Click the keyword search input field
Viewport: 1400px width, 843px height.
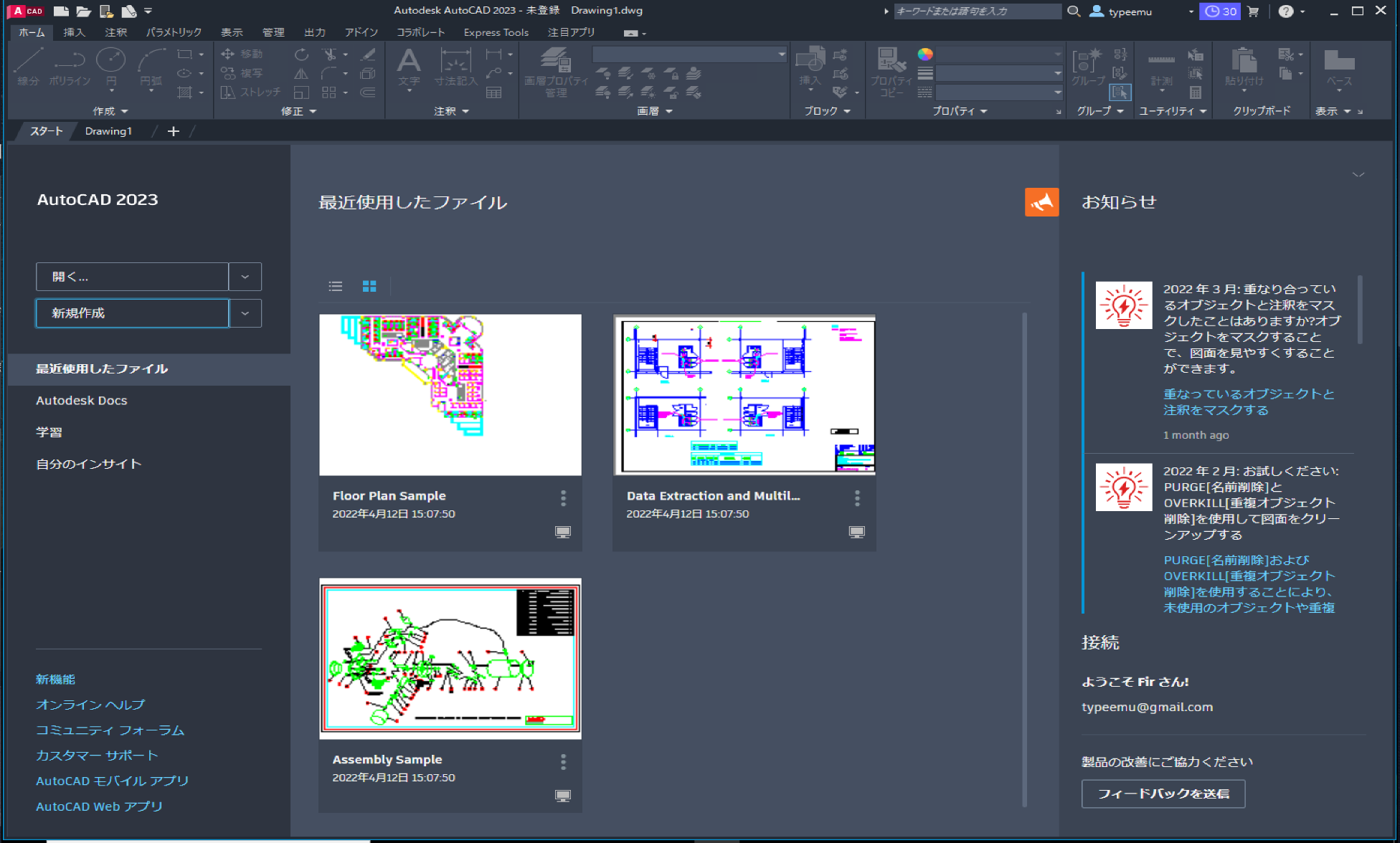977,11
